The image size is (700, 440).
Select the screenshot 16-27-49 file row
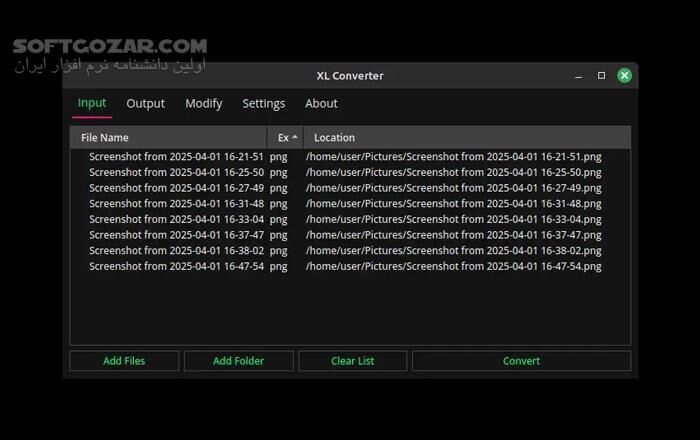[x=176, y=188]
